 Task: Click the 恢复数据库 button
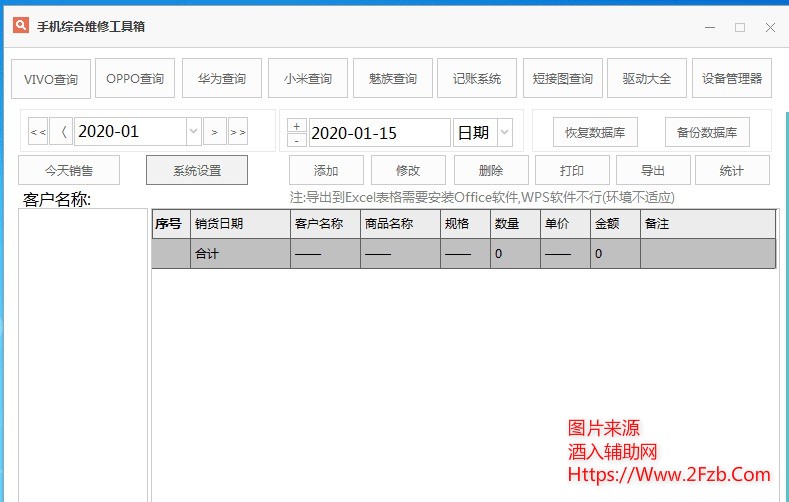[595, 132]
